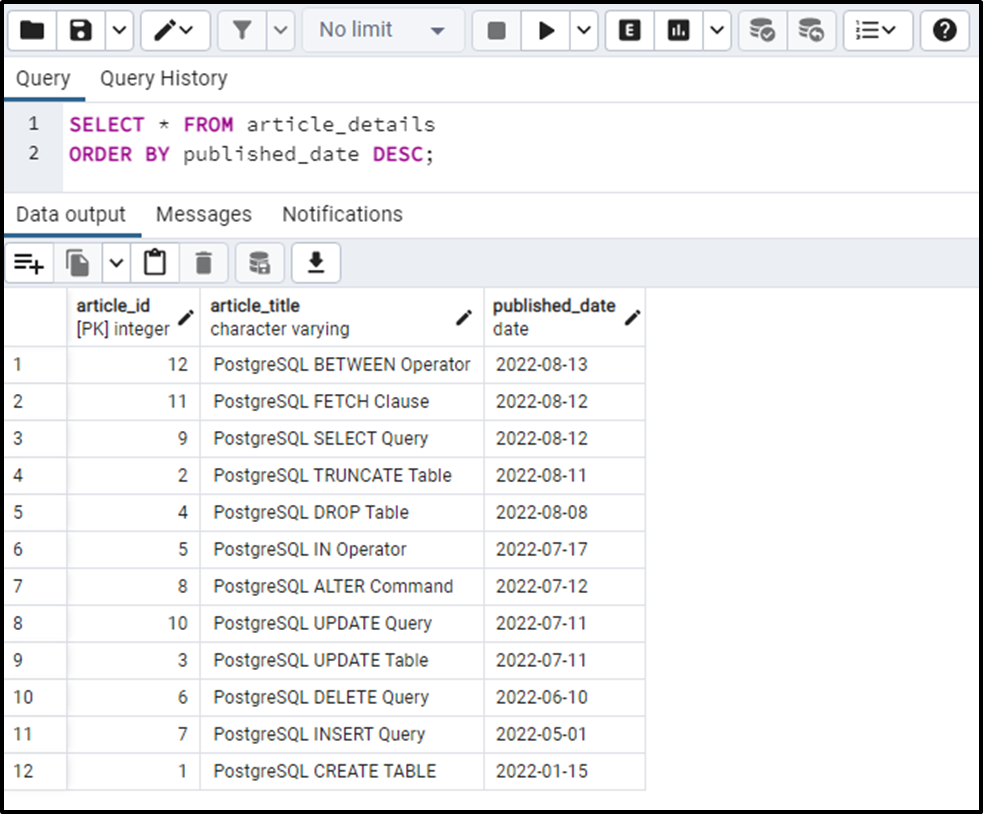Switch to the Messages tab
This screenshot has width=983, height=814.
click(204, 214)
